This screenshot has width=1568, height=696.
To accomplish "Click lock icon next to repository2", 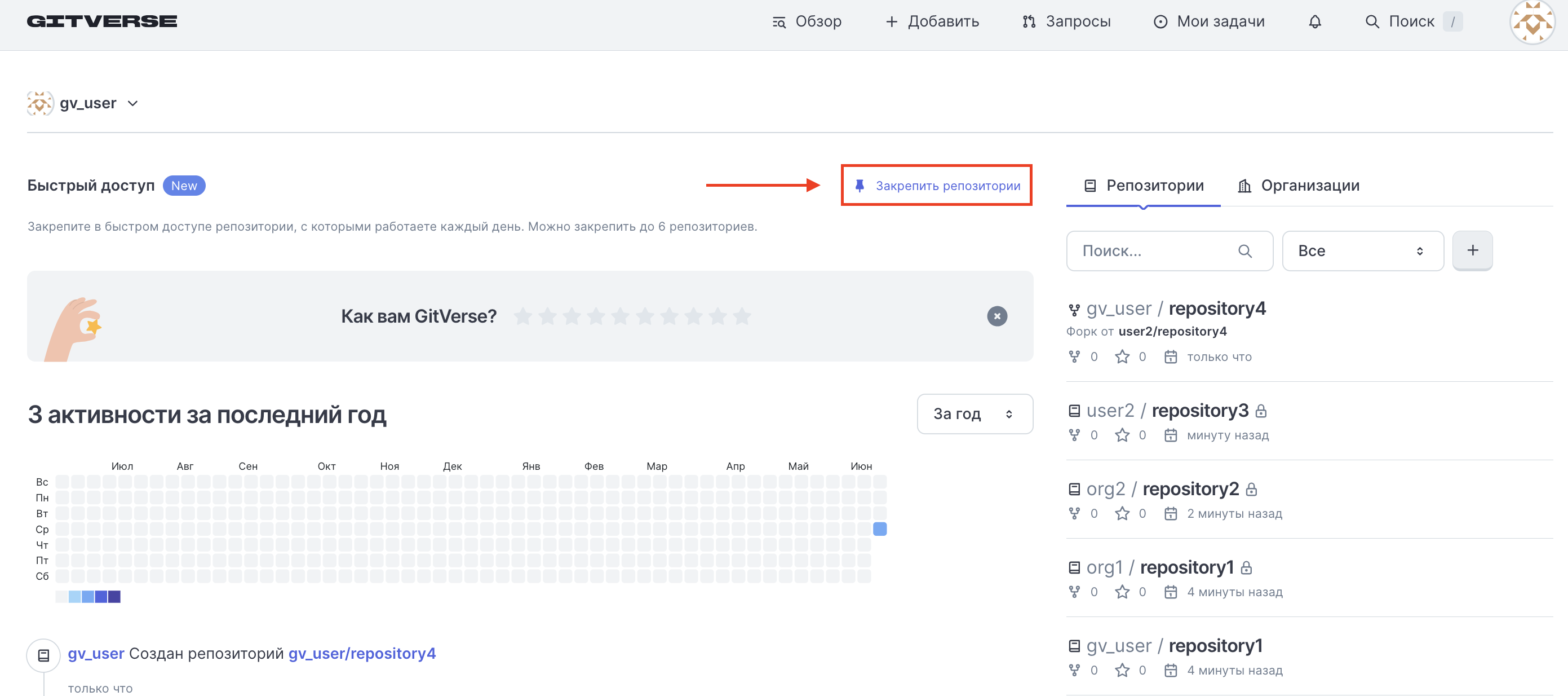I will click(x=1251, y=490).
